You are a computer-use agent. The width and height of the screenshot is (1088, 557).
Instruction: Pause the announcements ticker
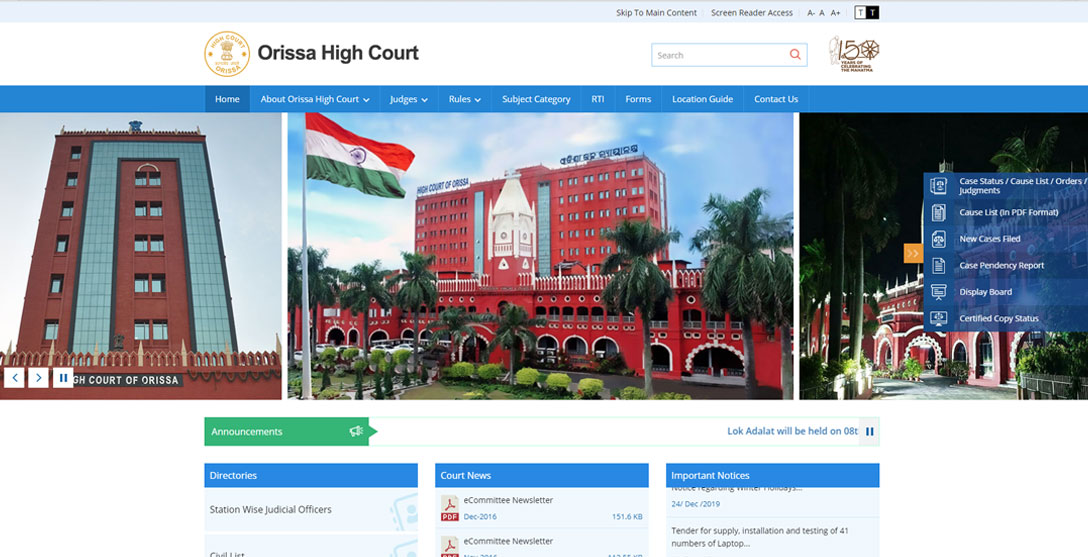tap(869, 431)
